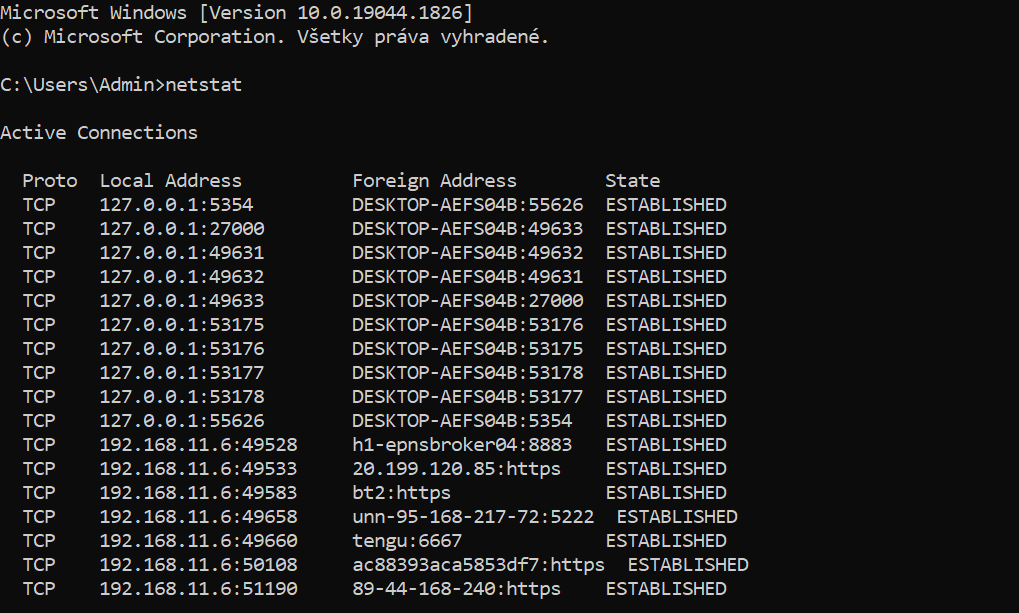Click the State column header
This screenshot has height=613, width=1019.
tap(632, 181)
